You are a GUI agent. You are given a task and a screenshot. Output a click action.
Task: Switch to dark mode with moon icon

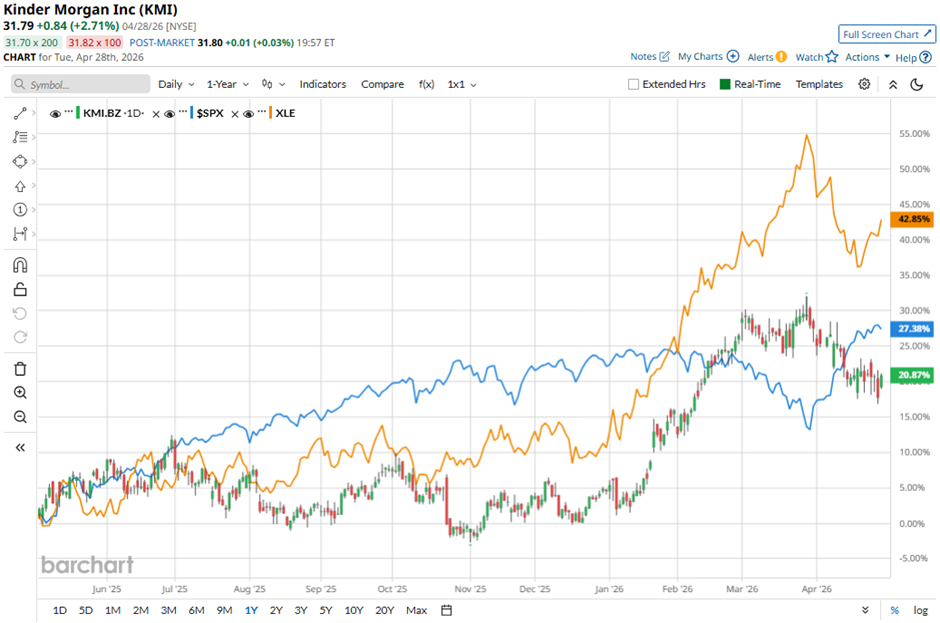[916, 85]
